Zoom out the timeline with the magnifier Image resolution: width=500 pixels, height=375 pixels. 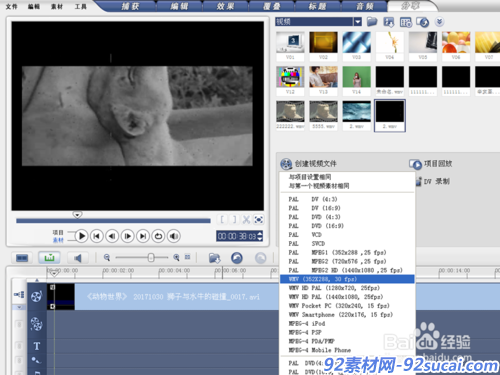coord(107,257)
